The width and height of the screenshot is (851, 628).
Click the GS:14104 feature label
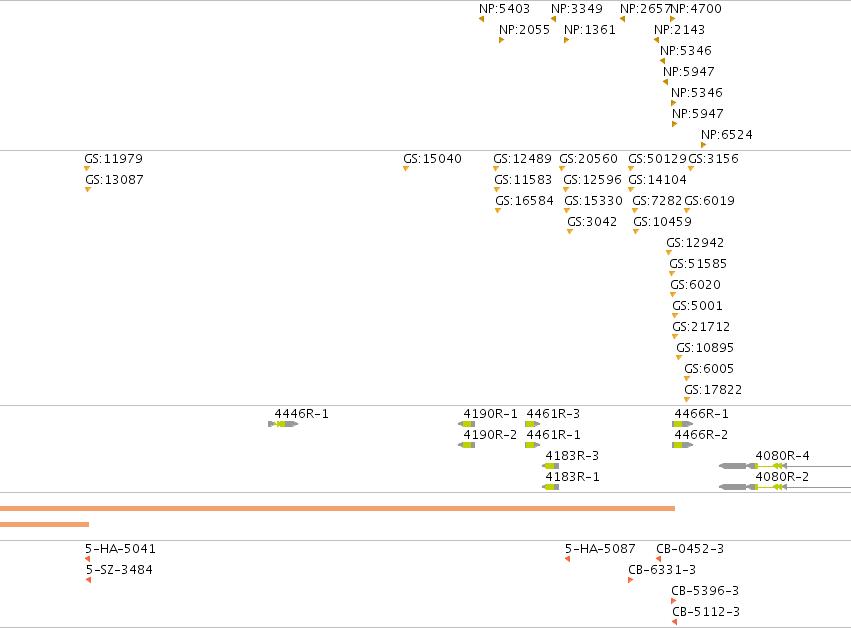657,180
